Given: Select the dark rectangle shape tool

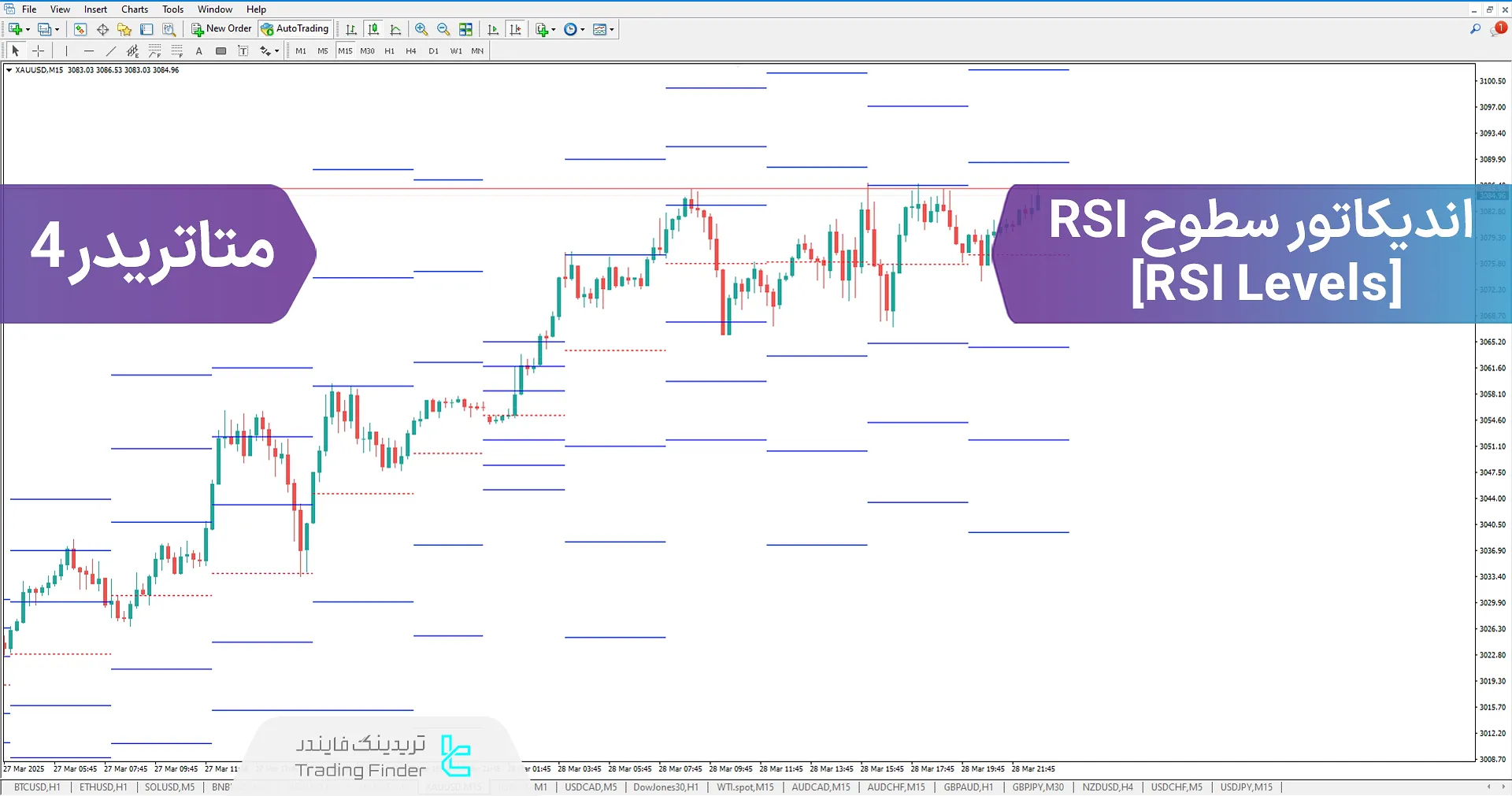Looking at the screenshot, I should [x=221, y=50].
